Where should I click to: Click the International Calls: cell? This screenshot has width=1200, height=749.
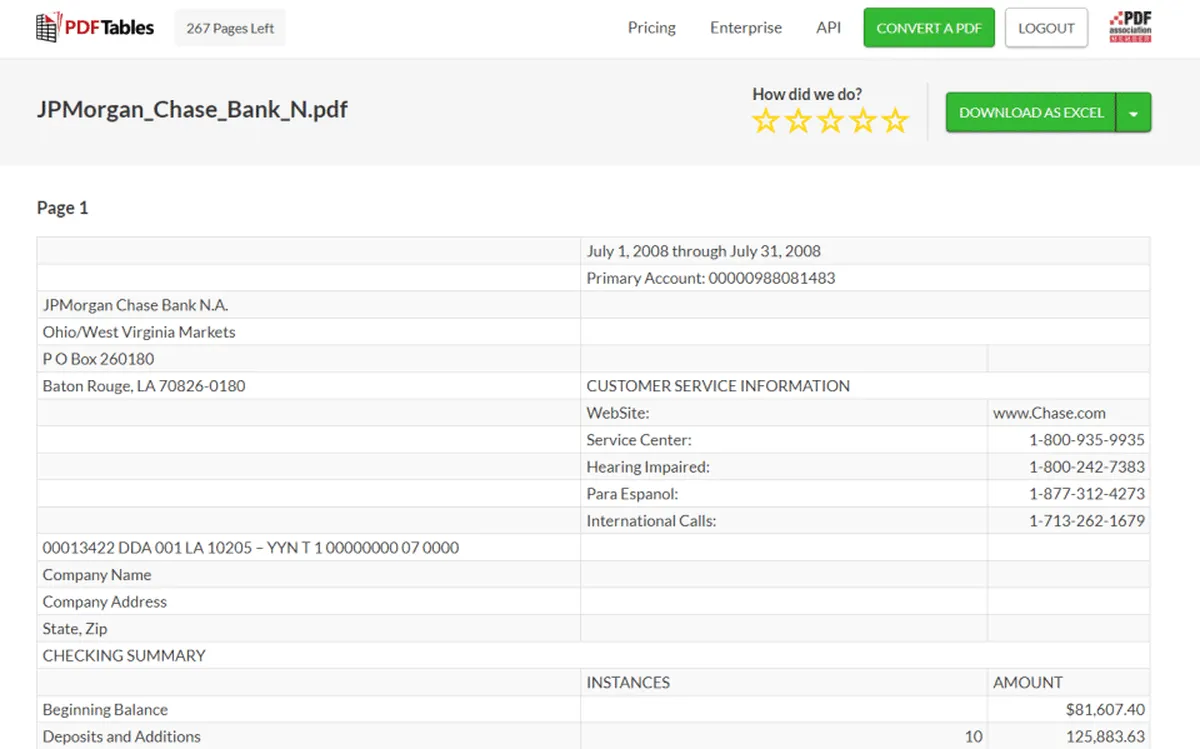[x=784, y=521]
